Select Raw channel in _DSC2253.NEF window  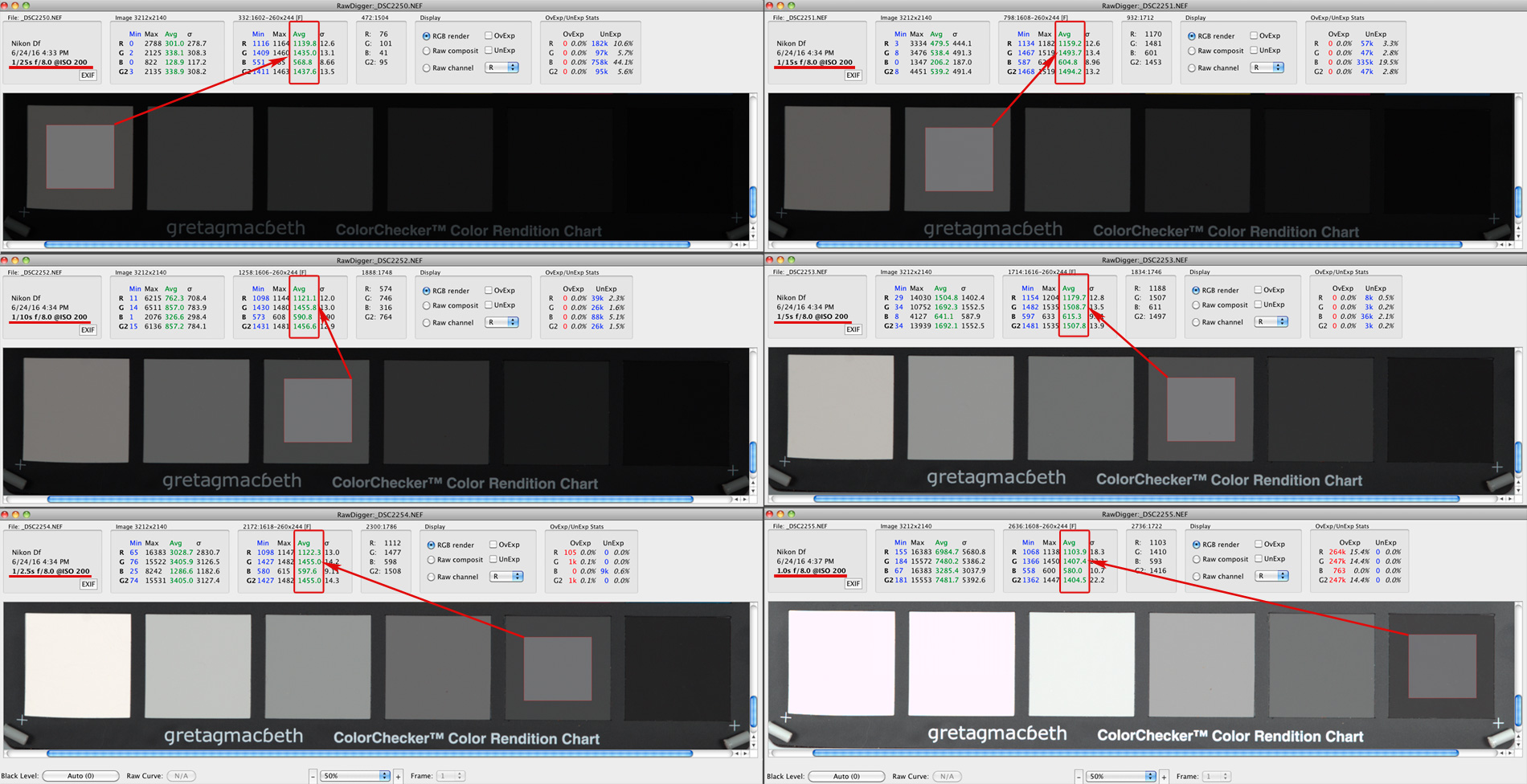[x=1196, y=322]
